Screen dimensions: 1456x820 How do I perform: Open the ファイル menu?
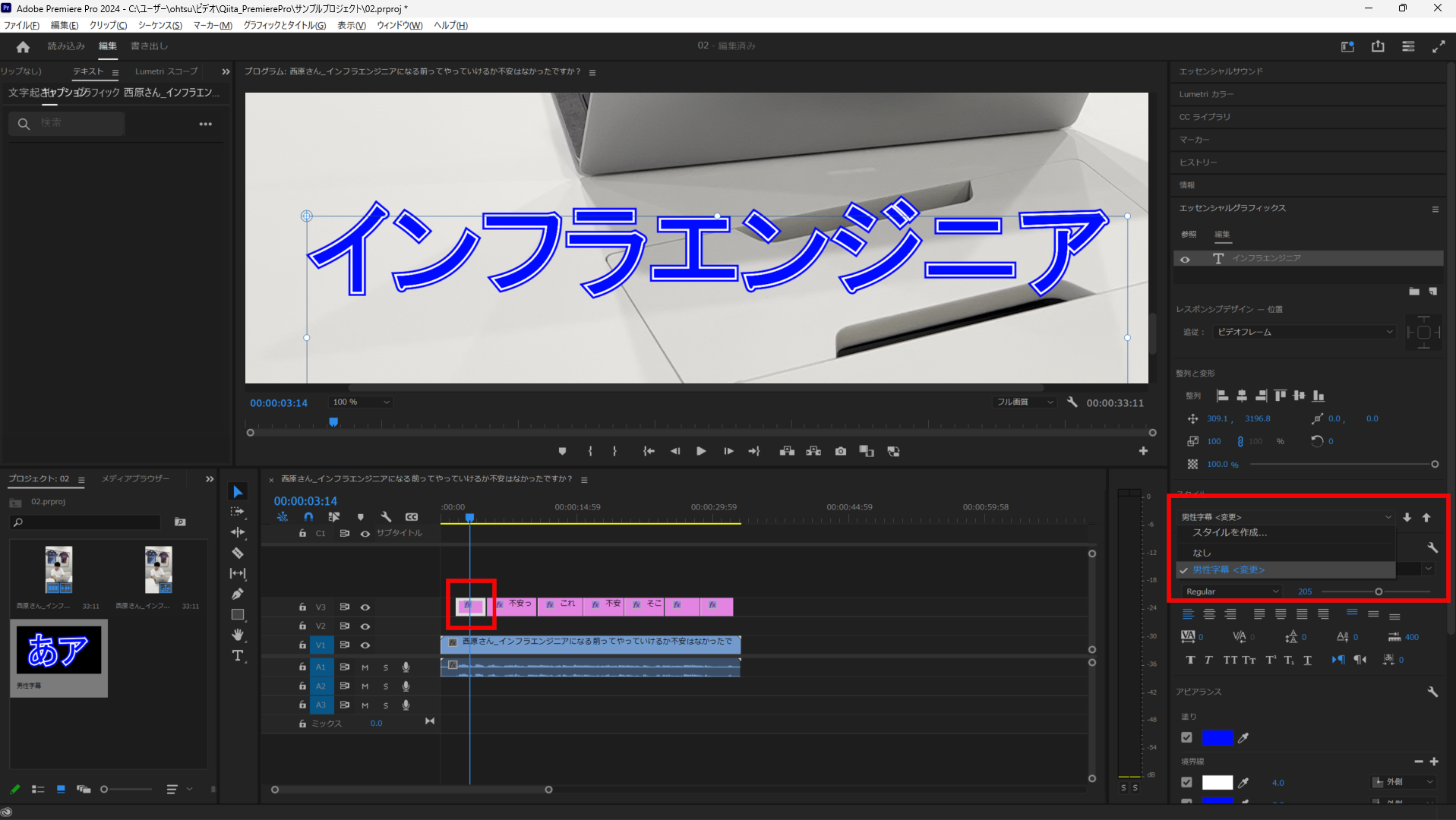tap(21, 25)
